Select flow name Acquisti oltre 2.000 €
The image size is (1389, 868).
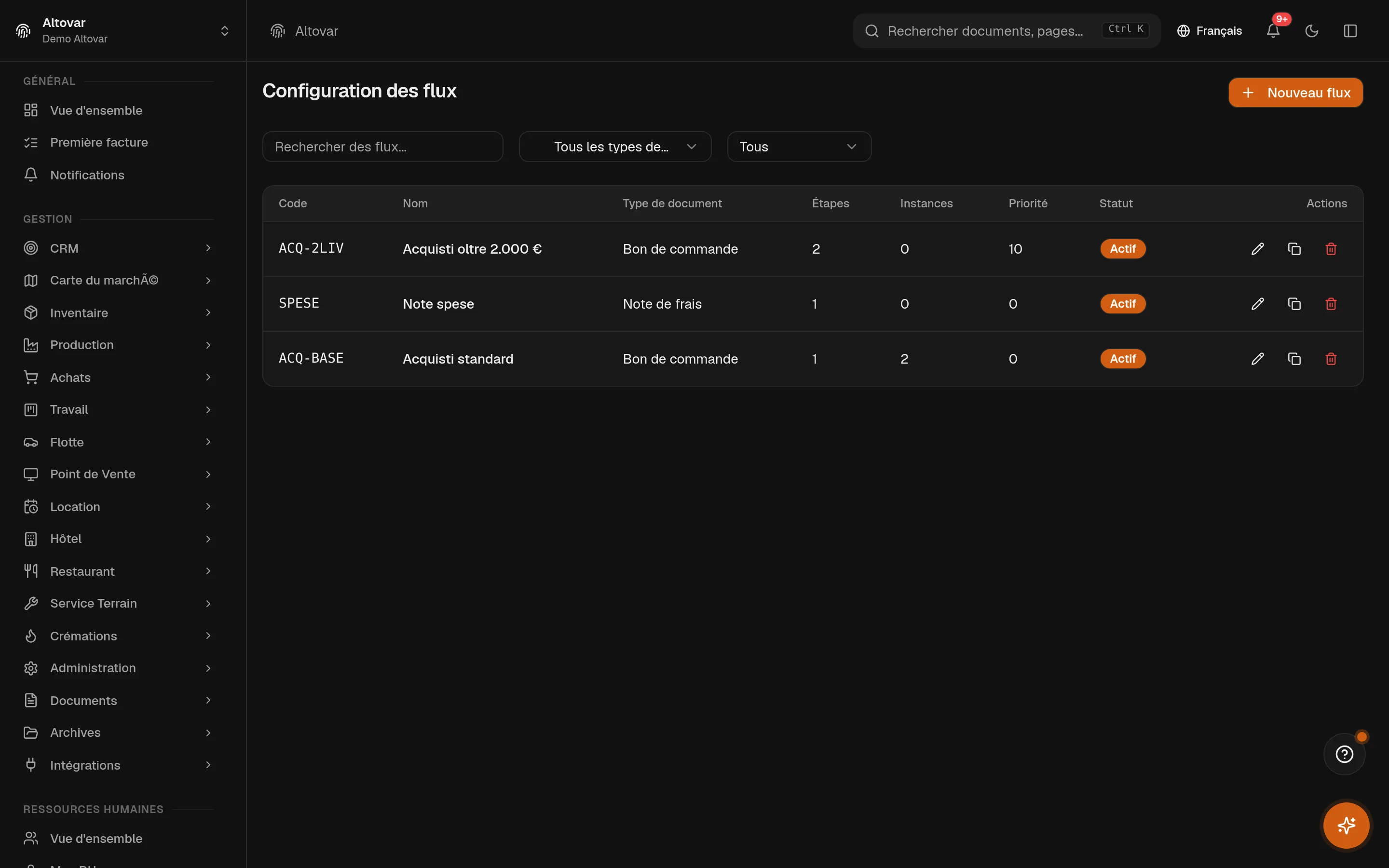pos(472,249)
